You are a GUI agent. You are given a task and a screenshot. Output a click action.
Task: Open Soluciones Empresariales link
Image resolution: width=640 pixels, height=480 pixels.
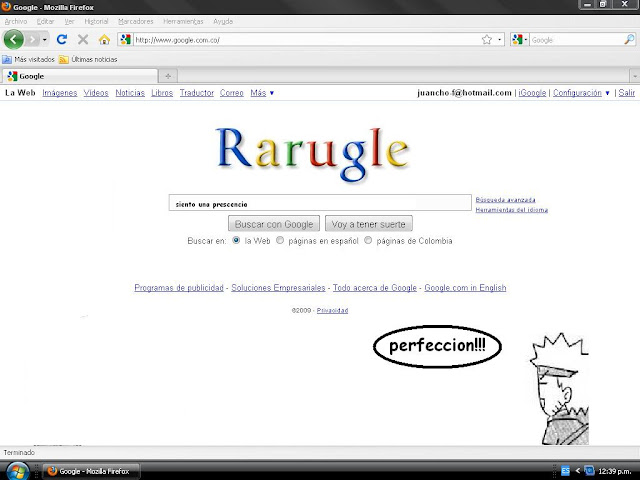pyautogui.click(x=278, y=288)
